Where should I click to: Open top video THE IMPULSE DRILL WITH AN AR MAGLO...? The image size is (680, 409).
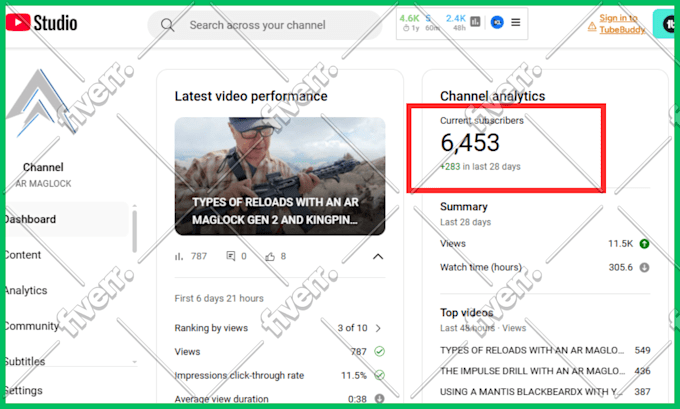coord(532,371)
